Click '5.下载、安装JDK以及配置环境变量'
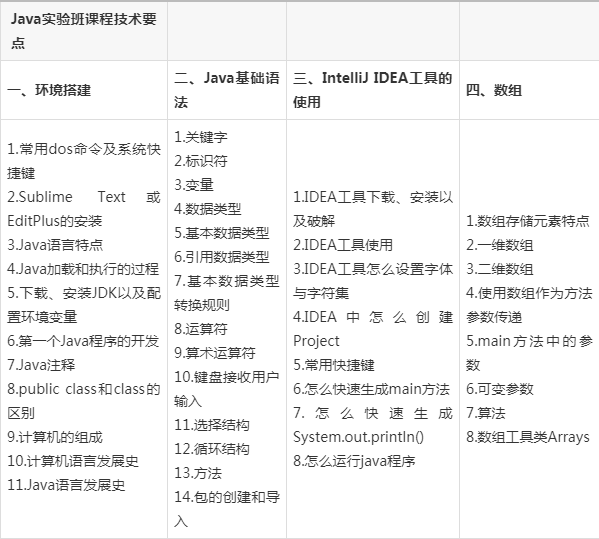The width and height of the screenshot is (599, 539). coord(84,305)
